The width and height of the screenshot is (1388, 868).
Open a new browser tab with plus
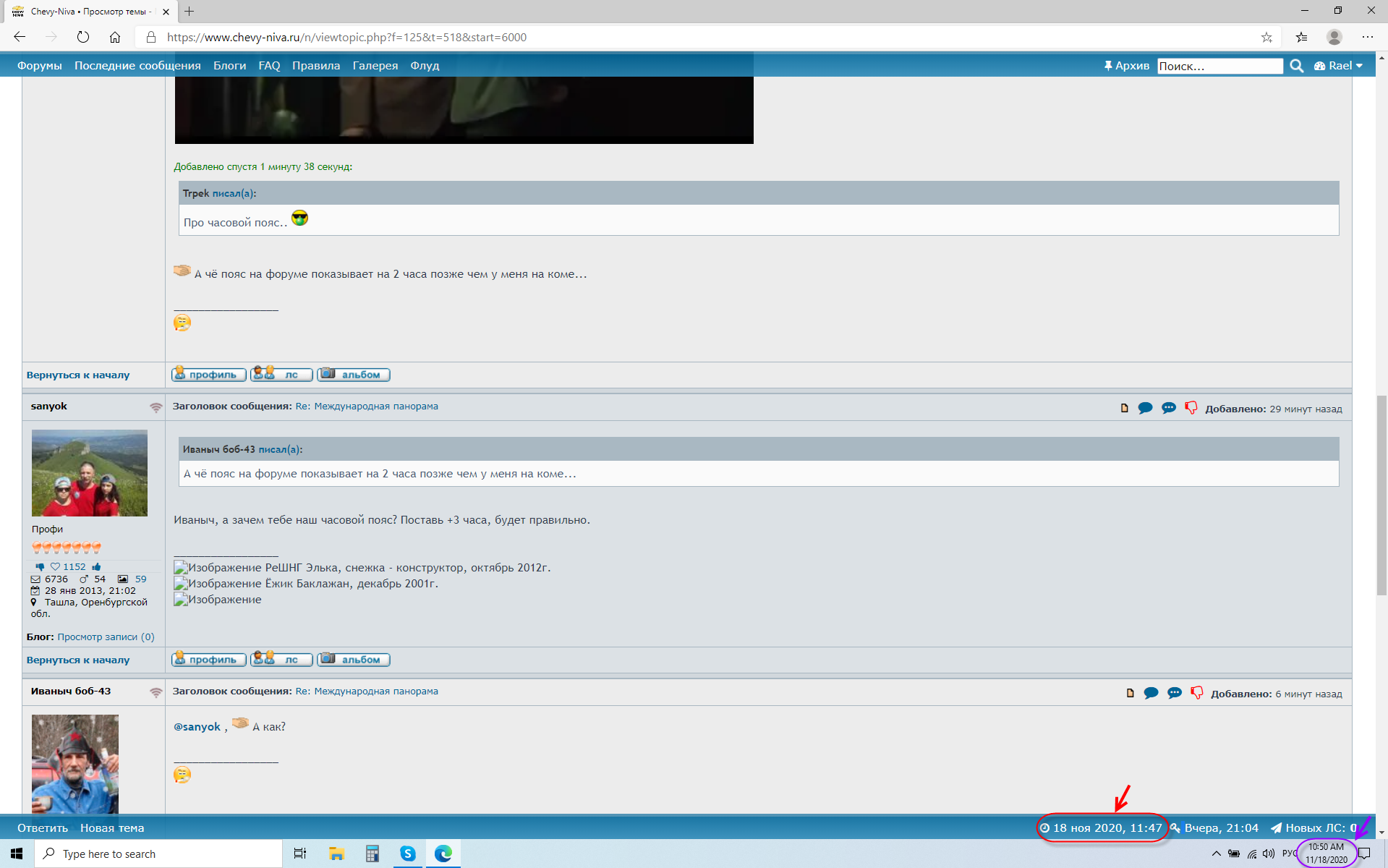[189, 12]
